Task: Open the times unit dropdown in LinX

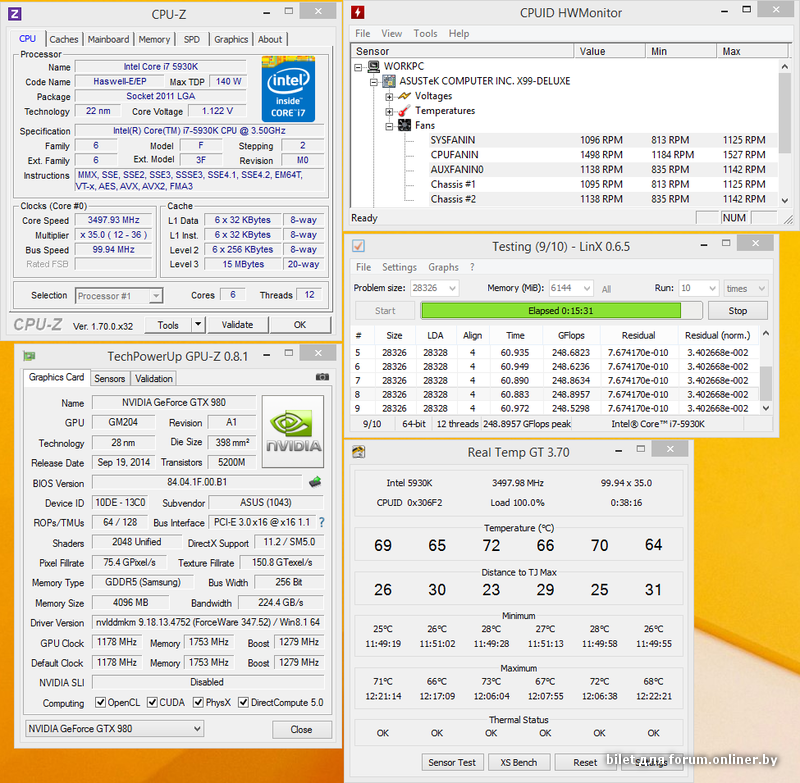Action: [x=762, y=288]
